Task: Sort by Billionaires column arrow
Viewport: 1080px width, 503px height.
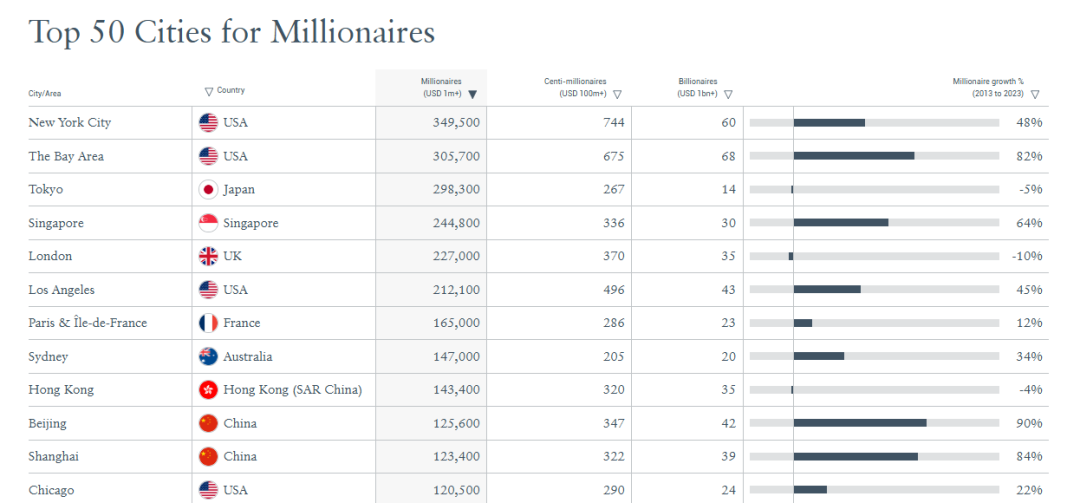Action: [728, 94]
